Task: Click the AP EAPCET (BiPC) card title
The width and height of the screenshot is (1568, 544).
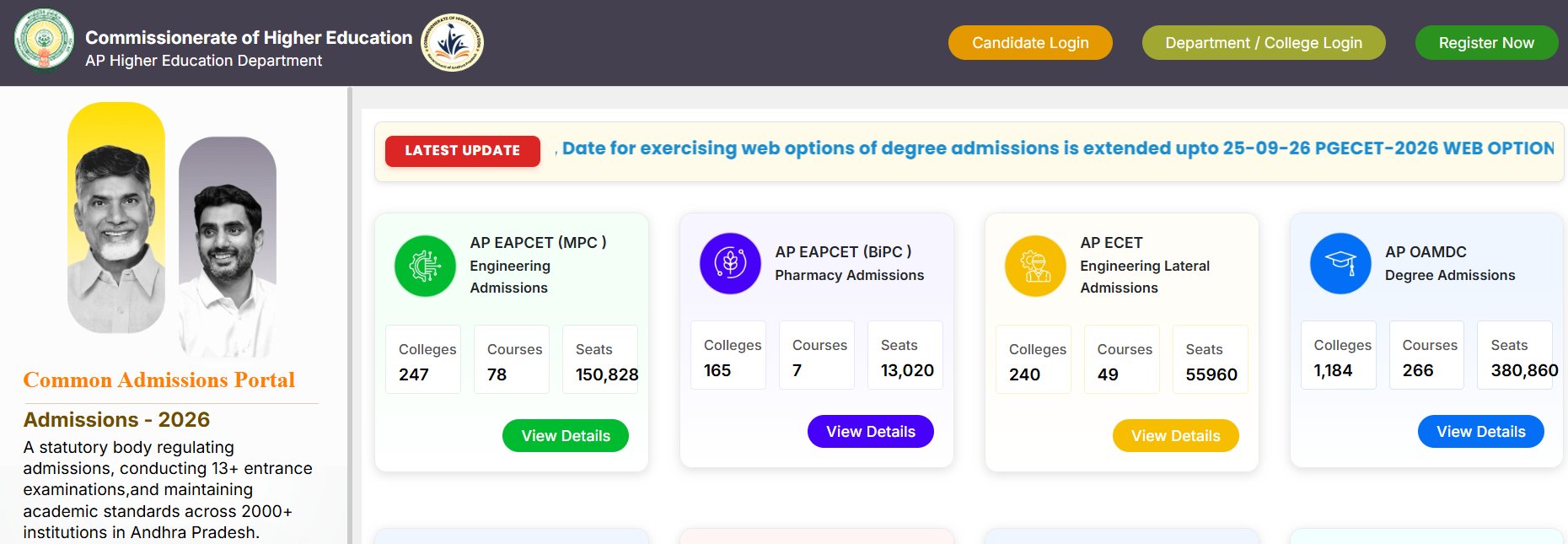Action: pyautogui.click(x=843, y=252)
